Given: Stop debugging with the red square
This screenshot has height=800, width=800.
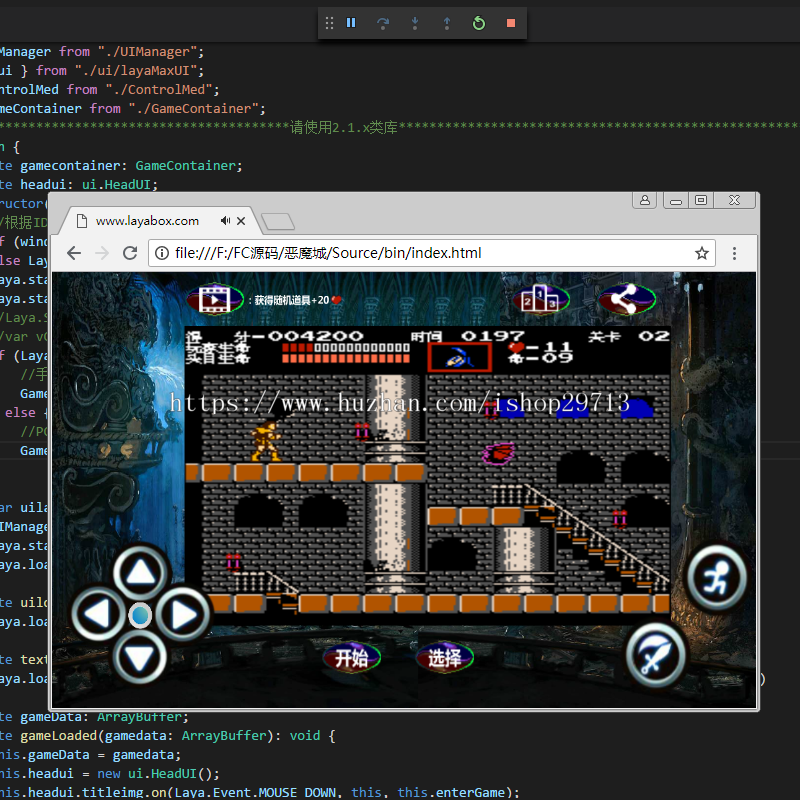Looking at the screenshot, I should pyautogui.click(x=511, y=23).
